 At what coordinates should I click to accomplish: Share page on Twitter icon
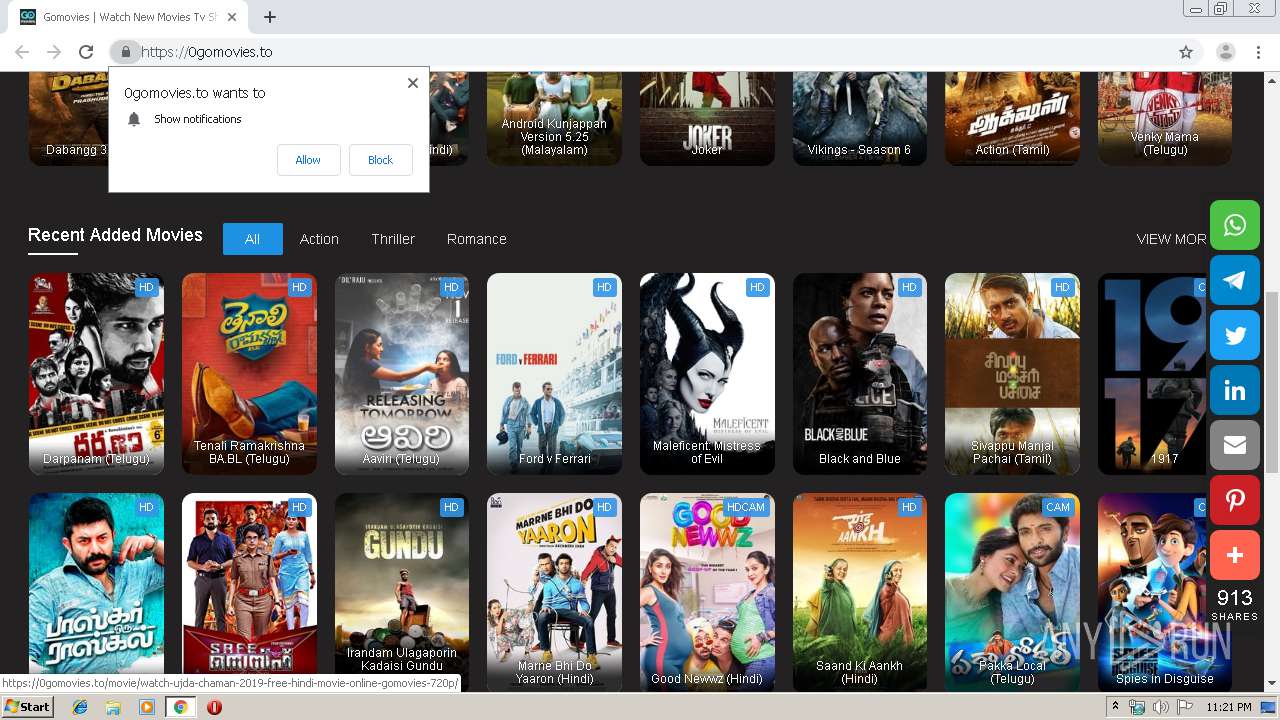tap(1235, 335)
